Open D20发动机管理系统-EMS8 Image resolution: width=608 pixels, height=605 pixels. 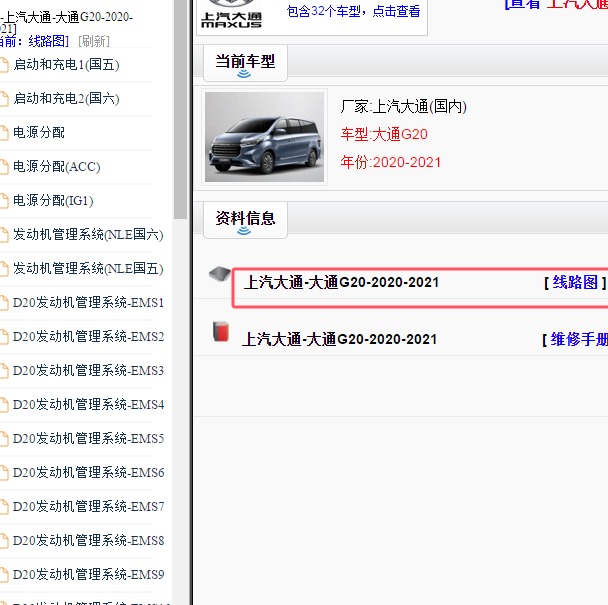tap(88, 540)
